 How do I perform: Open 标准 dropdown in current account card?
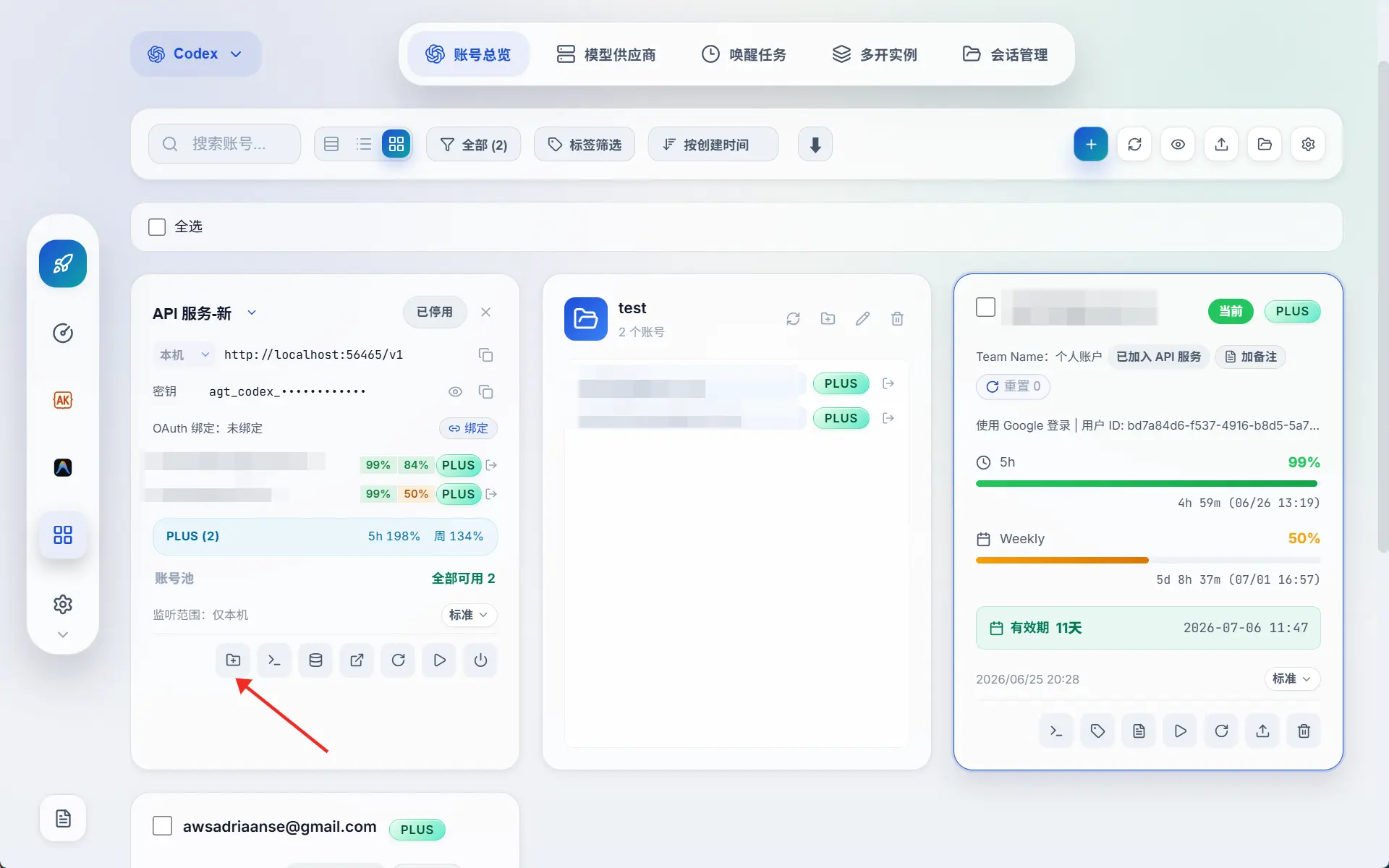1292,679
